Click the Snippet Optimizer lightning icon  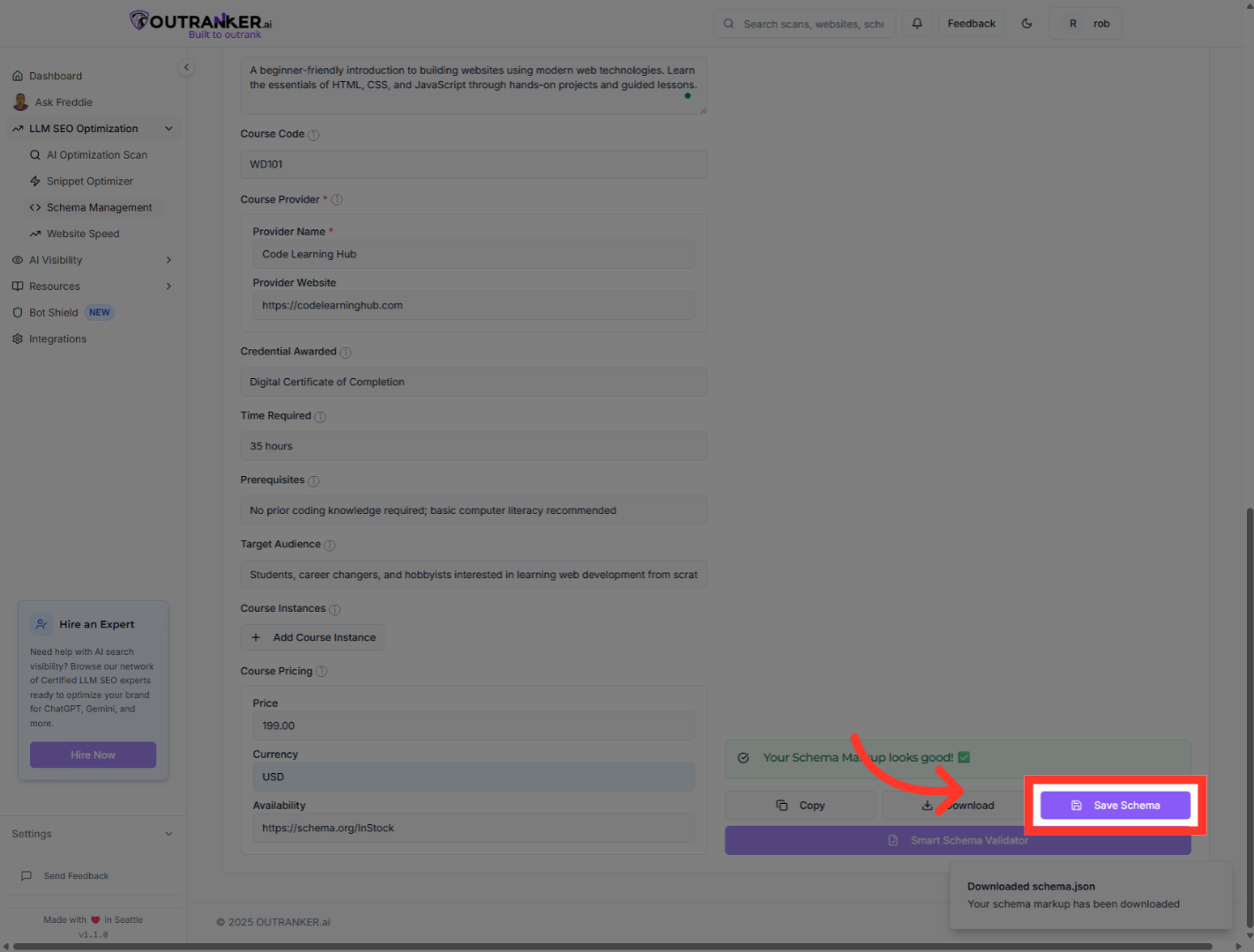pyautogui.click(x=35, y=181)
